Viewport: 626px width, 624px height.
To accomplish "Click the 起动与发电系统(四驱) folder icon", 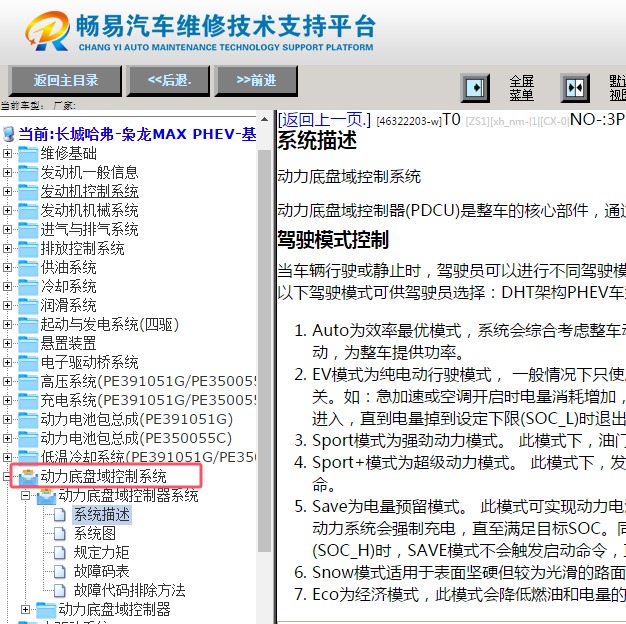I will [x=28, y=325].
